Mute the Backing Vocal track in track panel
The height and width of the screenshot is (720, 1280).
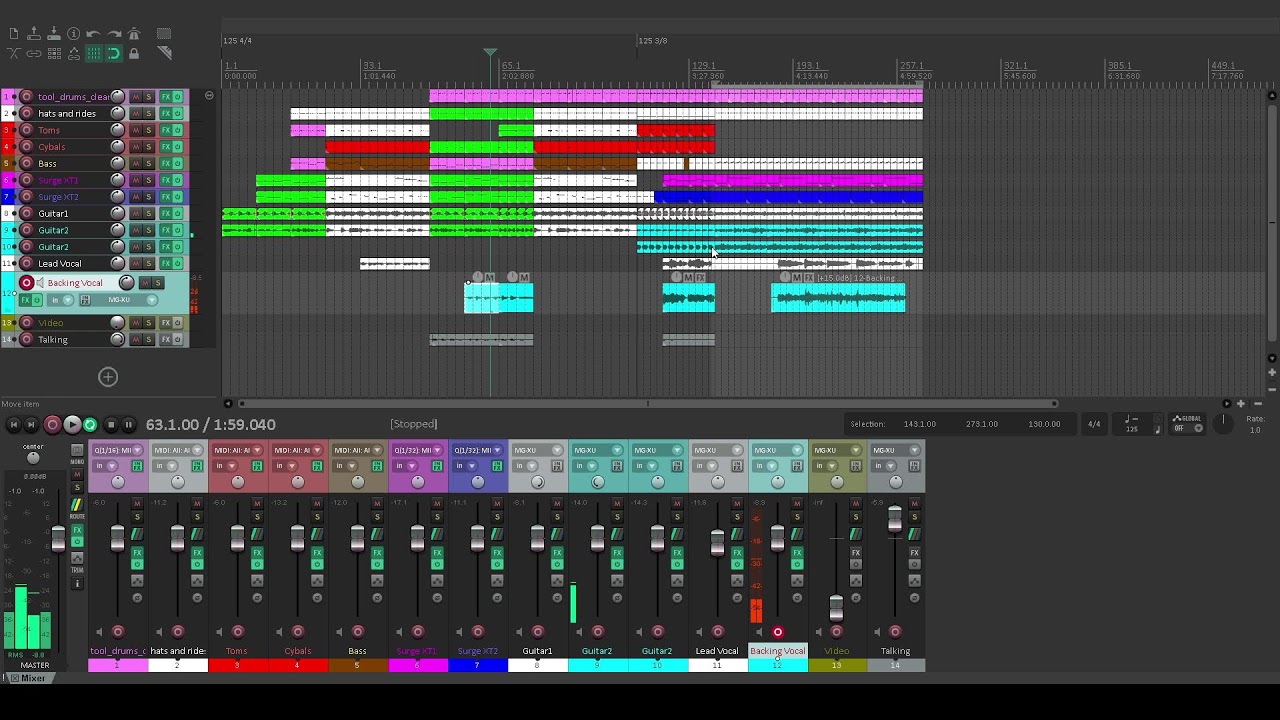click(x=147, y=283)
